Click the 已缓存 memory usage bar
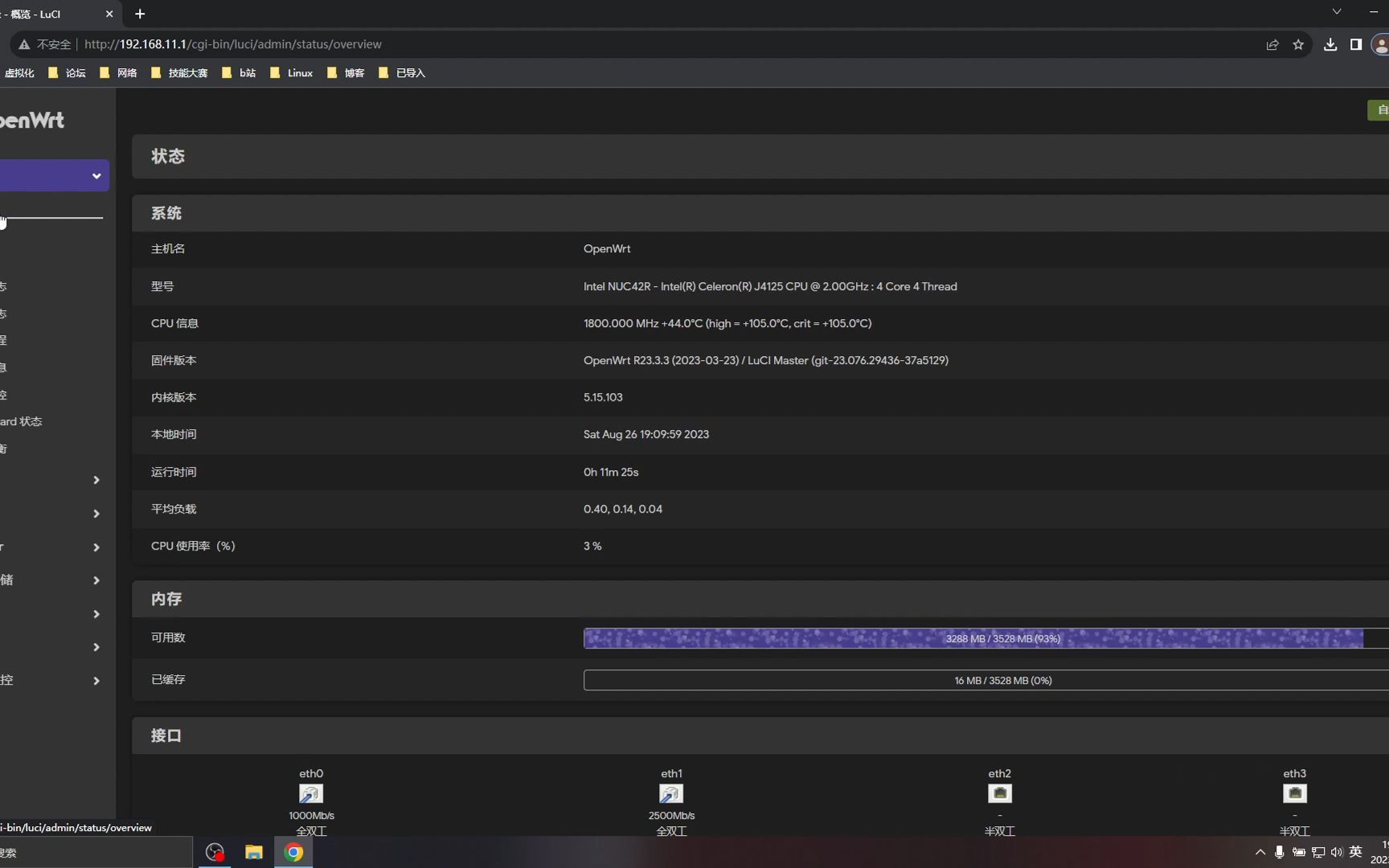 coord(986,681)
